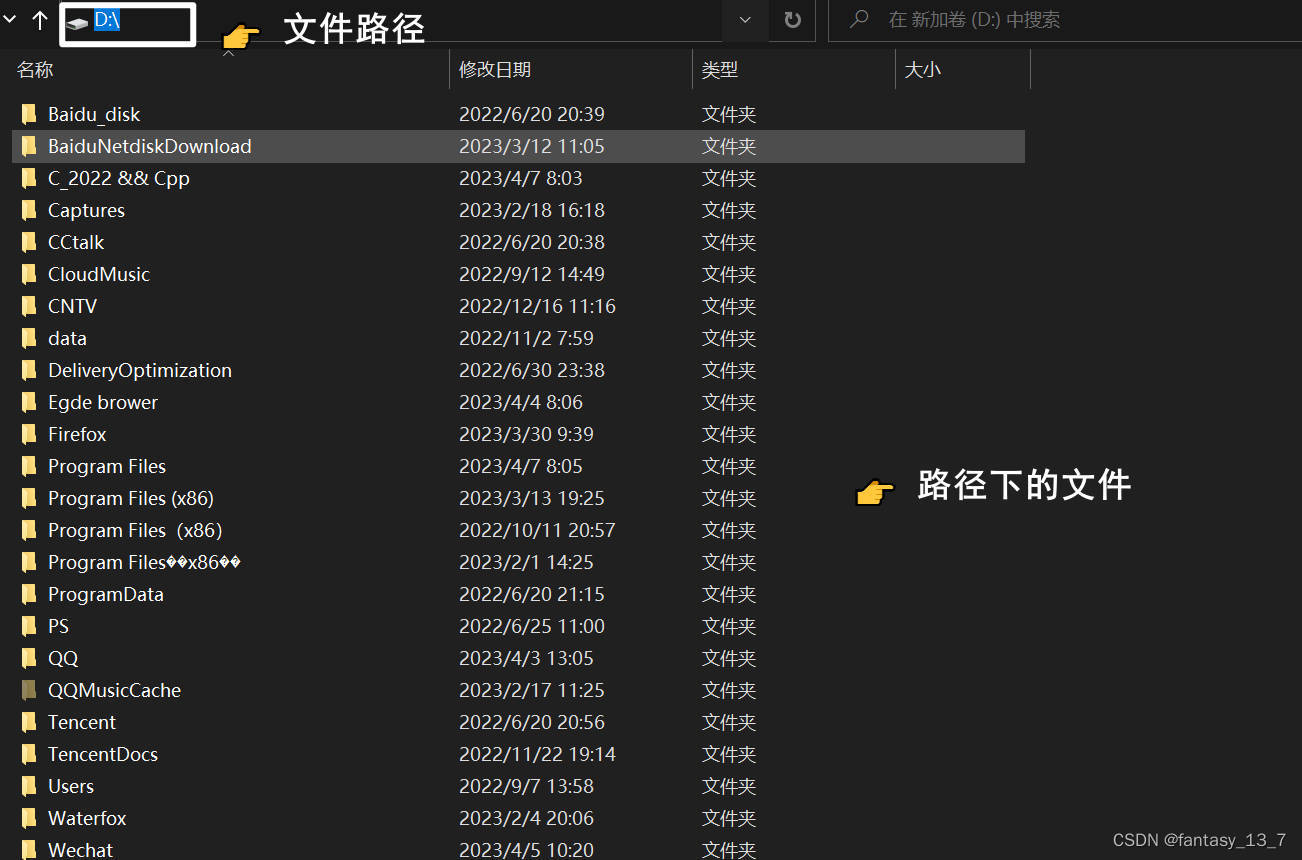This screenshot has width=1302, height=860.
Task: Select the Users folder name
Action: click(71, 786)
